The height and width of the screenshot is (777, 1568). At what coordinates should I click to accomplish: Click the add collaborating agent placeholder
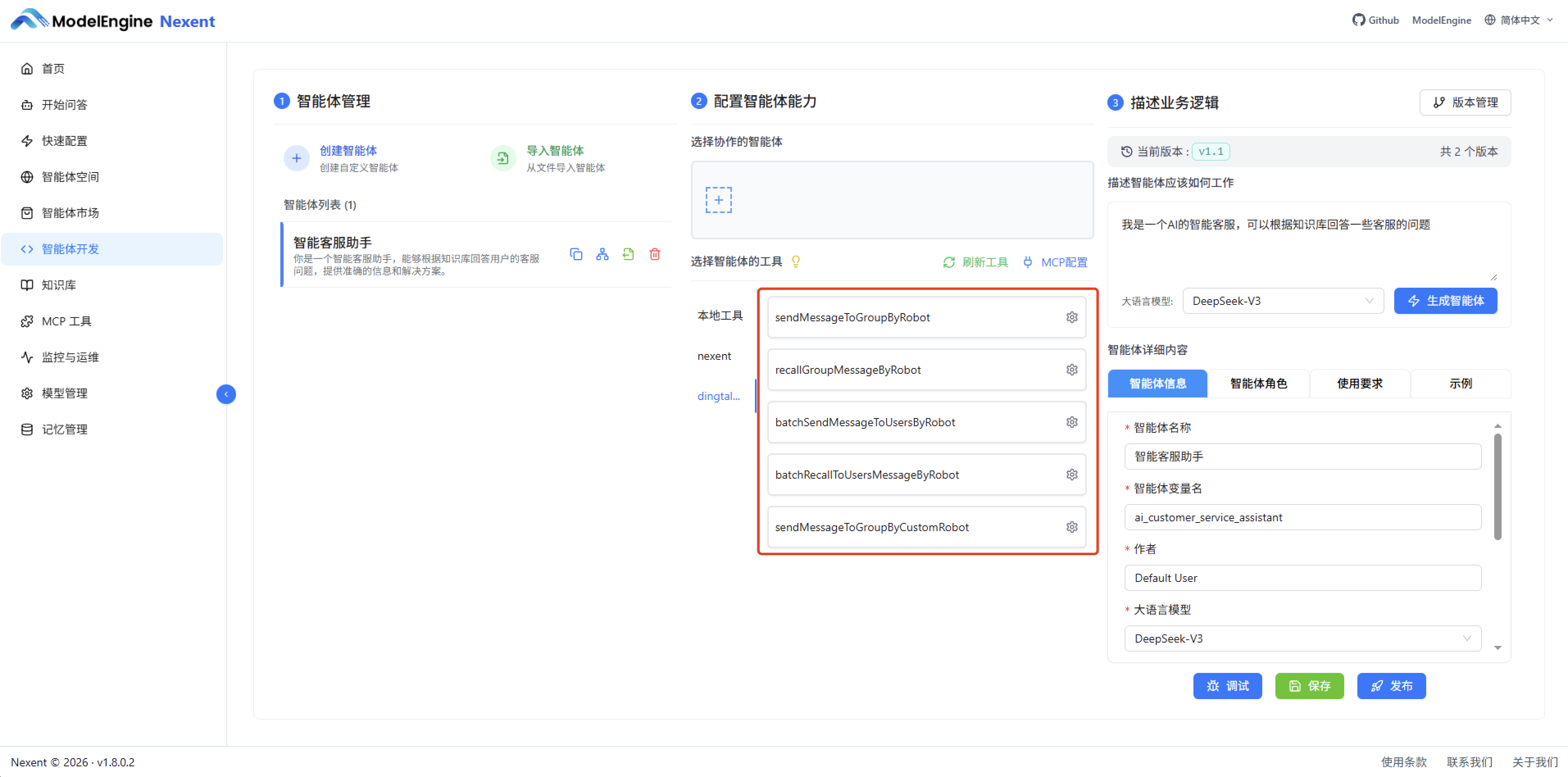pyautogui.click(x=719, y=200)
